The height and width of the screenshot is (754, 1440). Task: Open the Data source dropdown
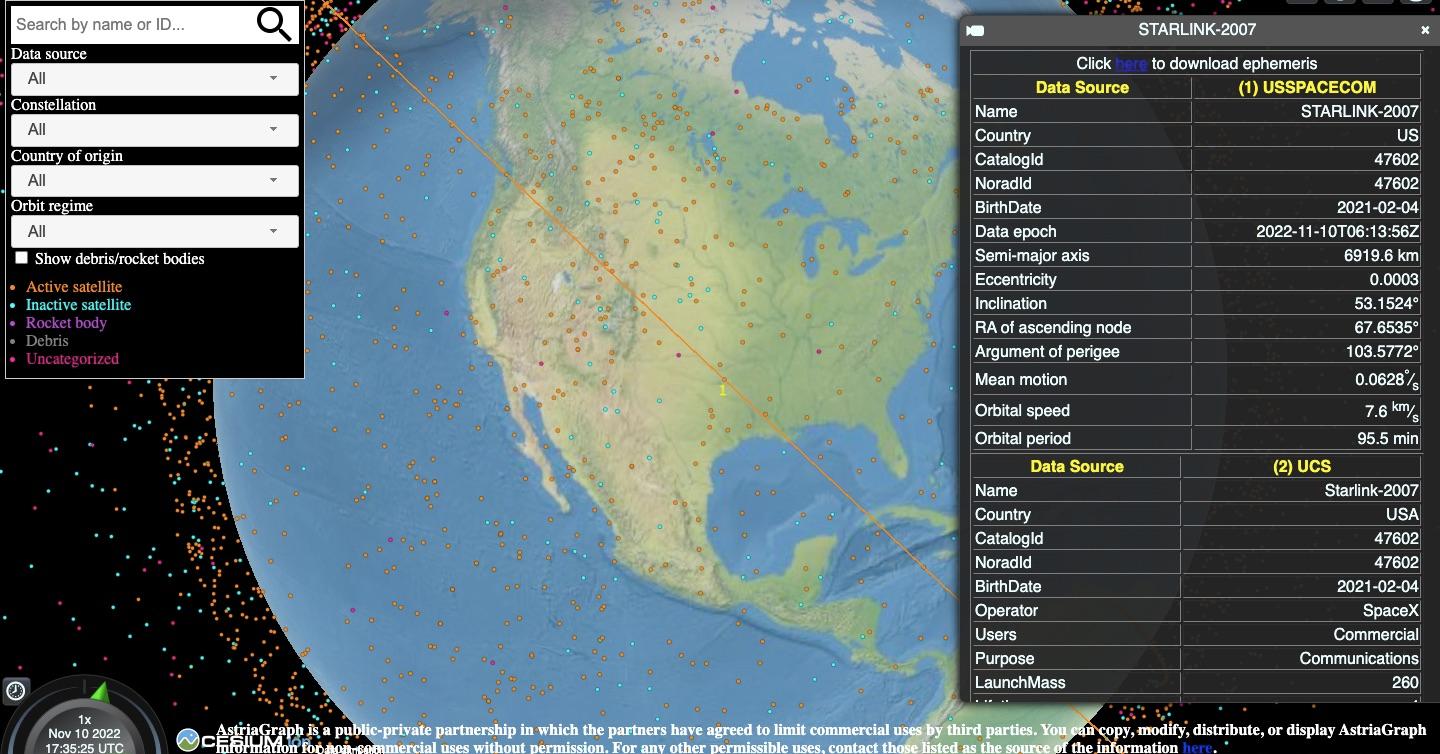(x=154, y=79)
